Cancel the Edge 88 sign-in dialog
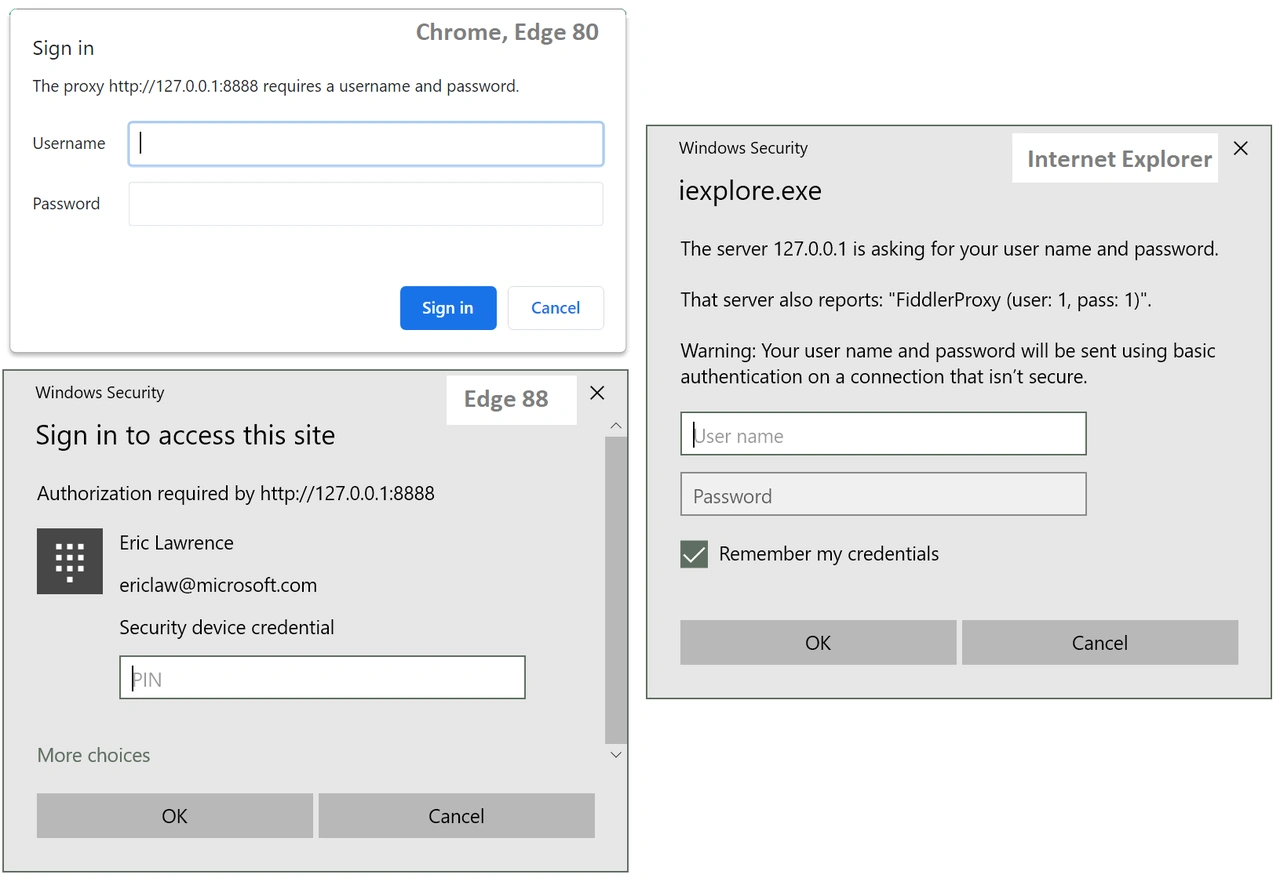Viewport: 1280px width, 878px height. [x=456, y=815]
